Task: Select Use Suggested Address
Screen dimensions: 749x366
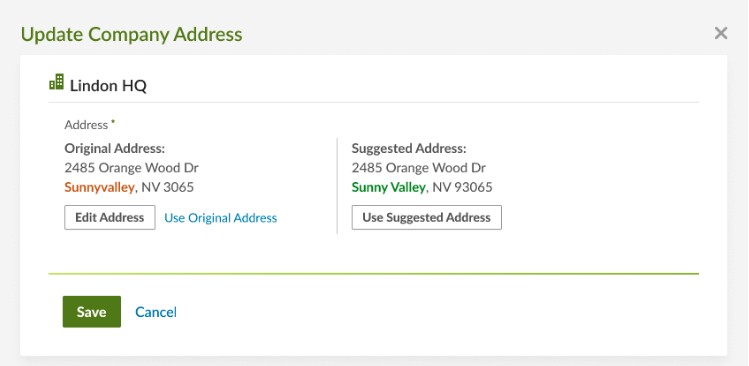Action: (x=427, y=217)
